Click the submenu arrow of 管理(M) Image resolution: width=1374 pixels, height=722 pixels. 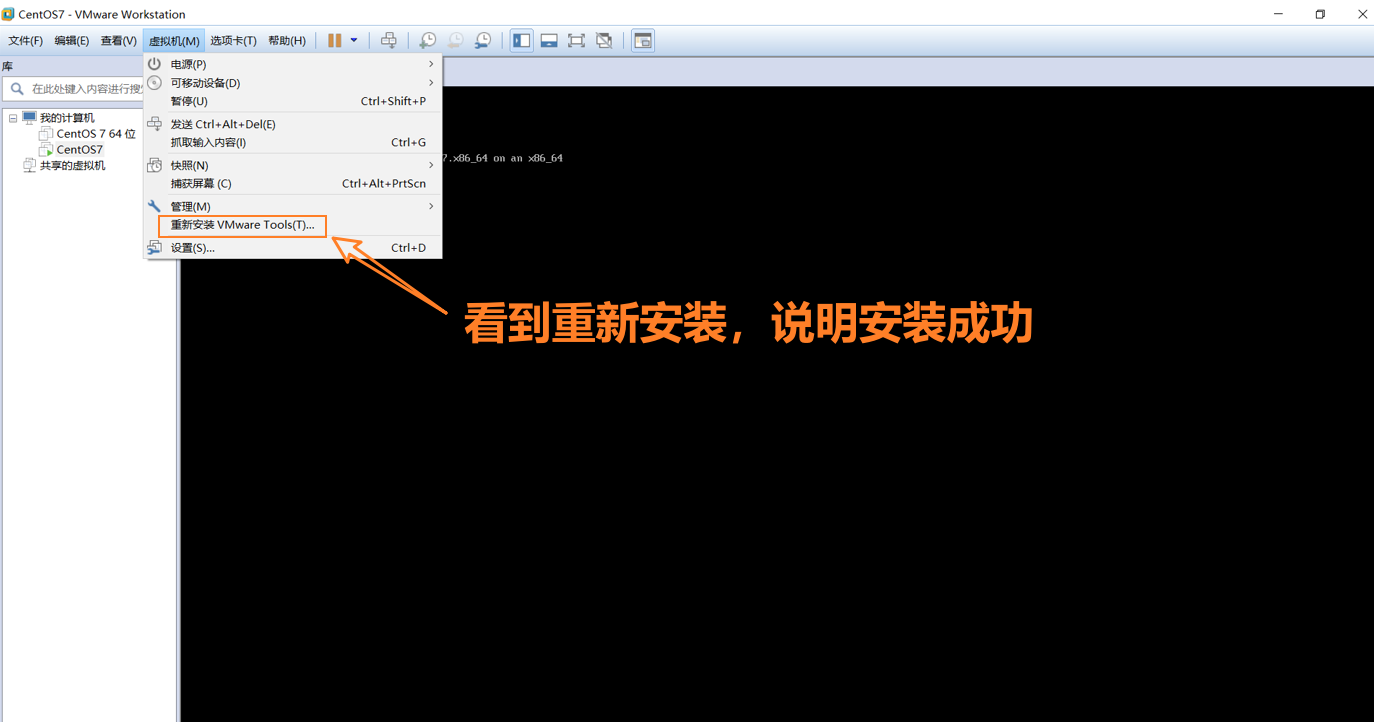[x=431, y=206]
